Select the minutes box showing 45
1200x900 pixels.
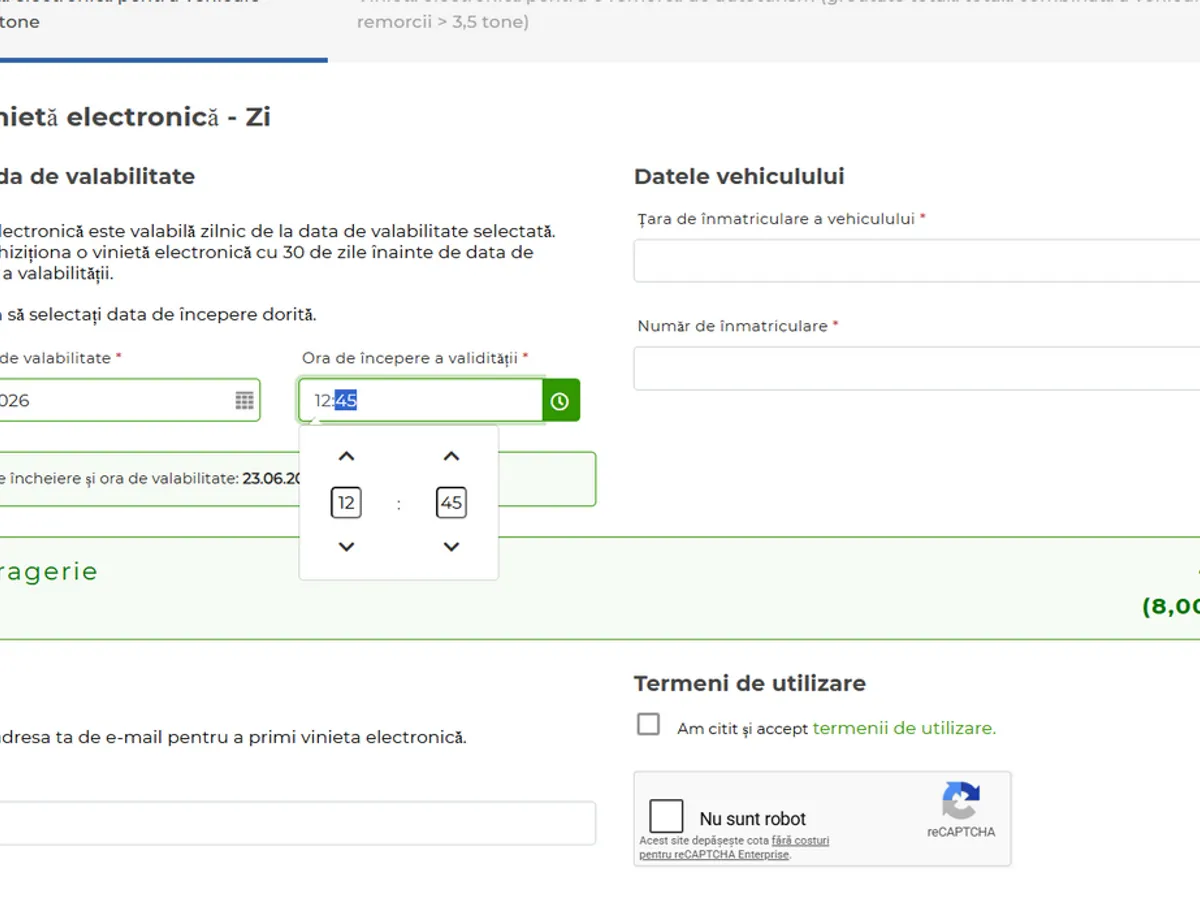pyautogui.click(x=452, y=502)
